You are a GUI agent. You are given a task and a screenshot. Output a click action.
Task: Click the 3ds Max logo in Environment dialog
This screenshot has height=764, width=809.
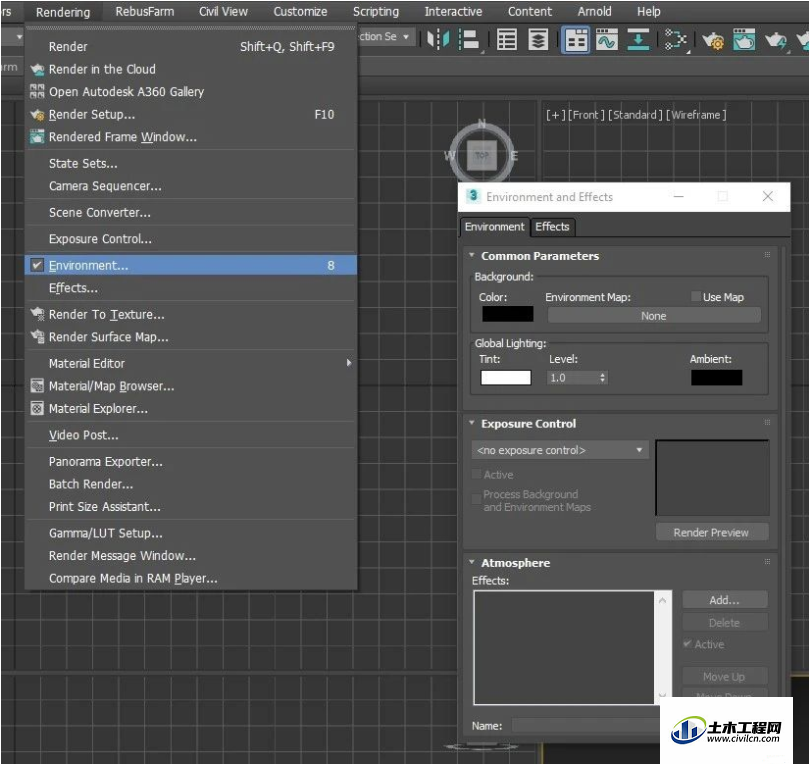pyautogui.click(x=473, y=196)
